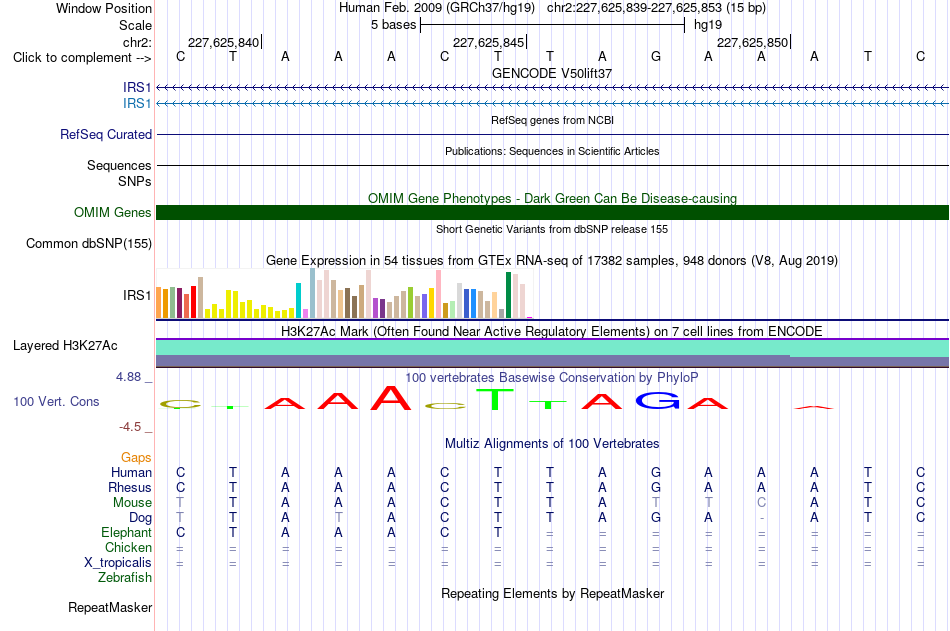
Task: Click 'Short Genetic Variants from dbSNP release 155'
Action: (x=552, y=229)
